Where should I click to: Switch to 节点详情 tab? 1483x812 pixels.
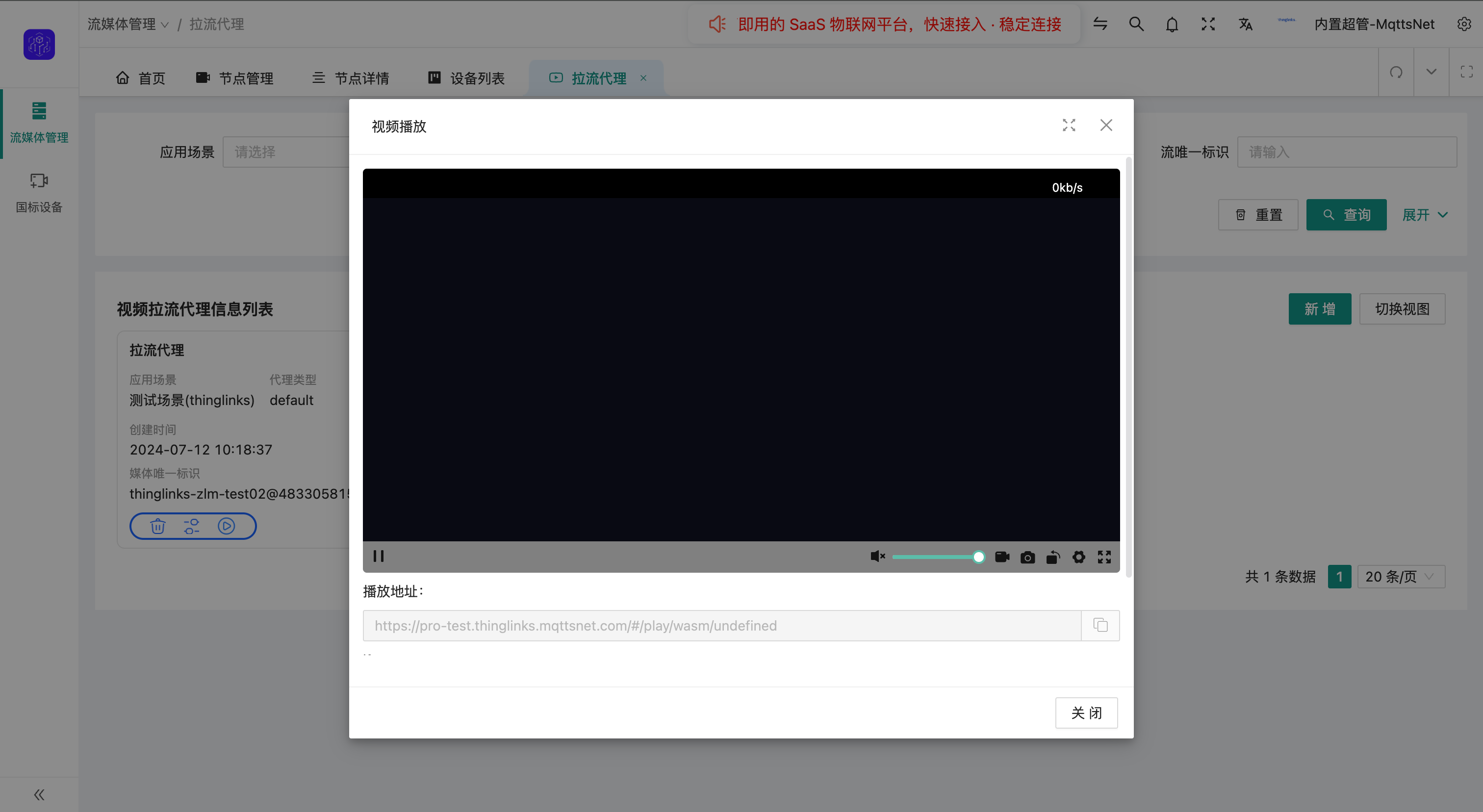(x=351, y=77)
